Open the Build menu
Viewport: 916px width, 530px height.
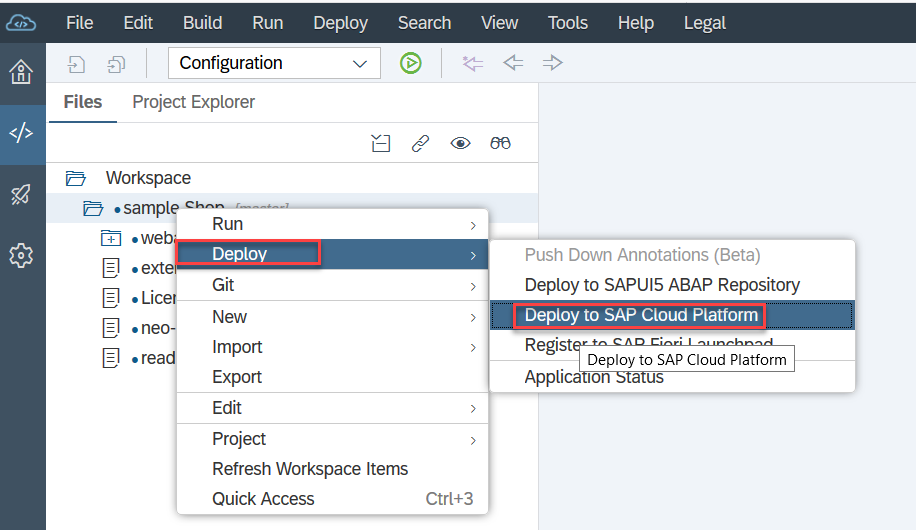coord(203,23)
